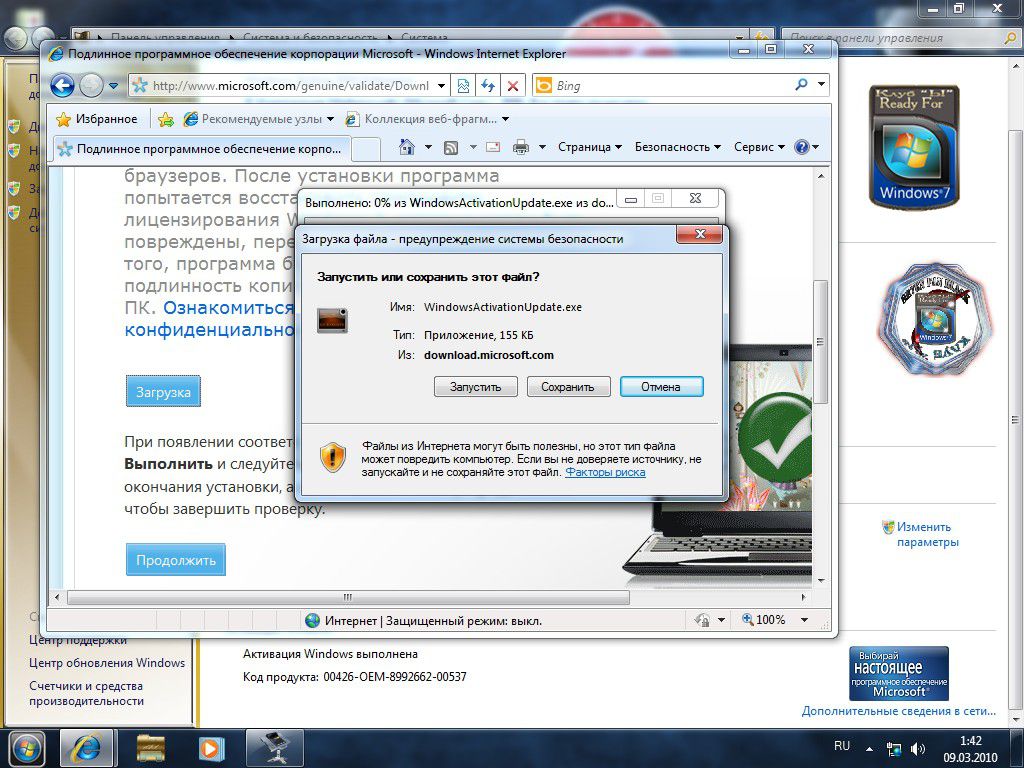Open the Сервис menu

[x=759, y=147]
